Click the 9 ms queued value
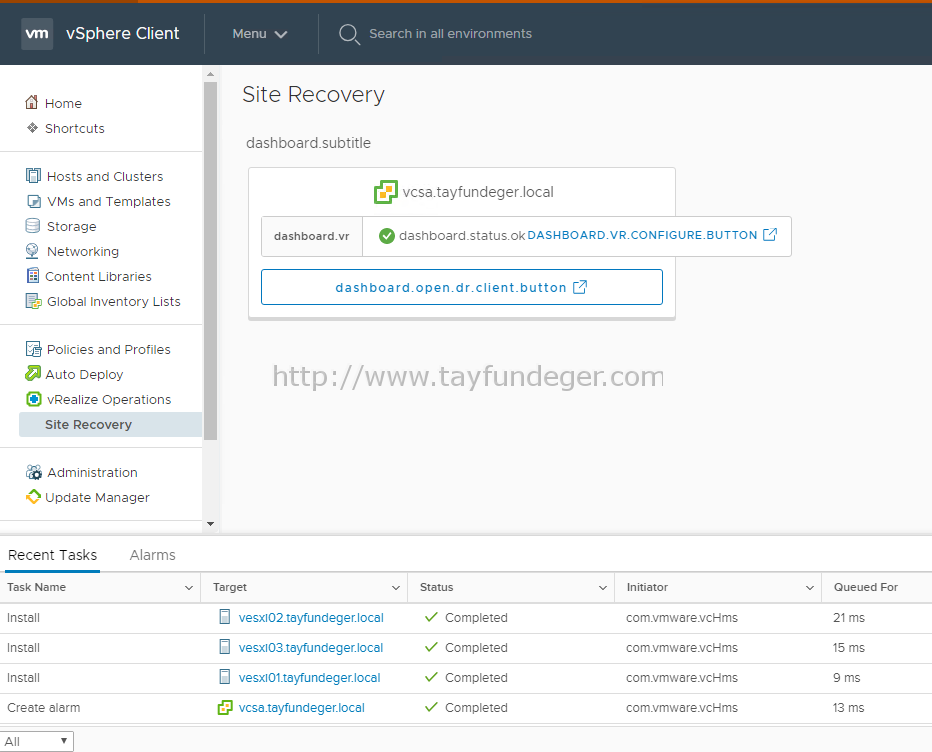The image size is (932, 752). pyautogui.click(x=846, y=678)
